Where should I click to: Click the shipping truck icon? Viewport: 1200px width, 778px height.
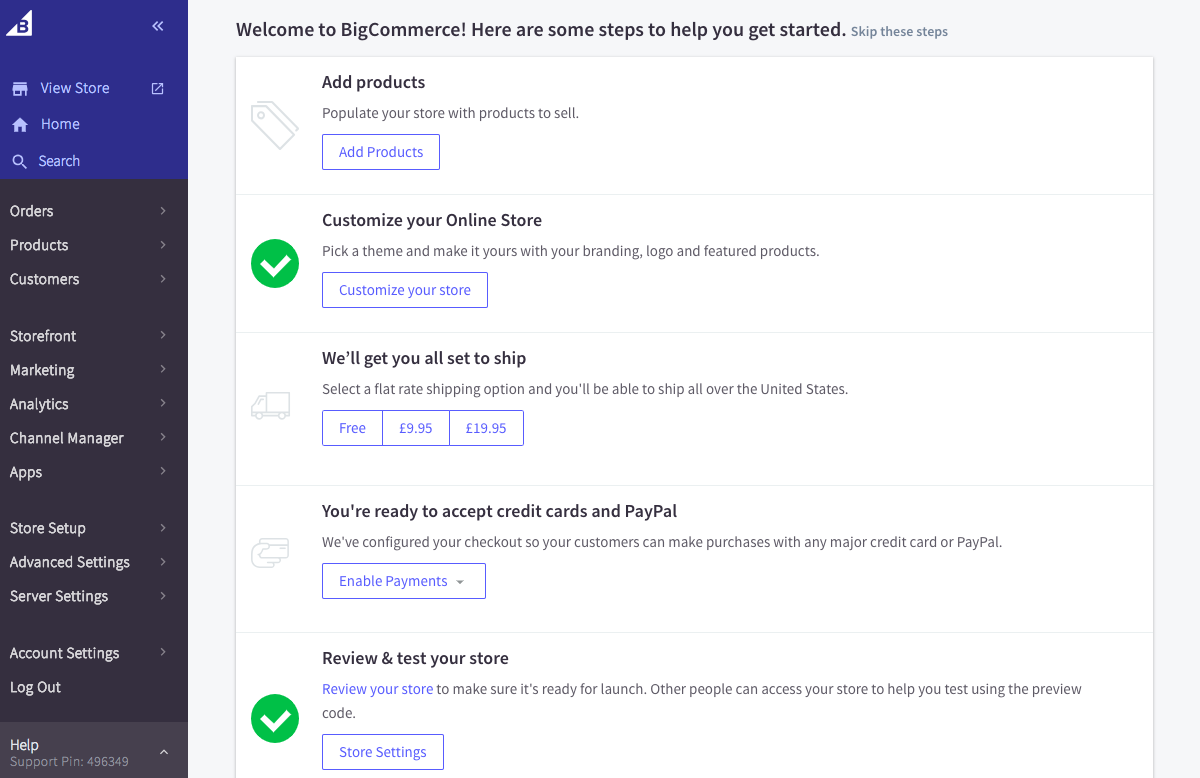[x=270, y=405]
